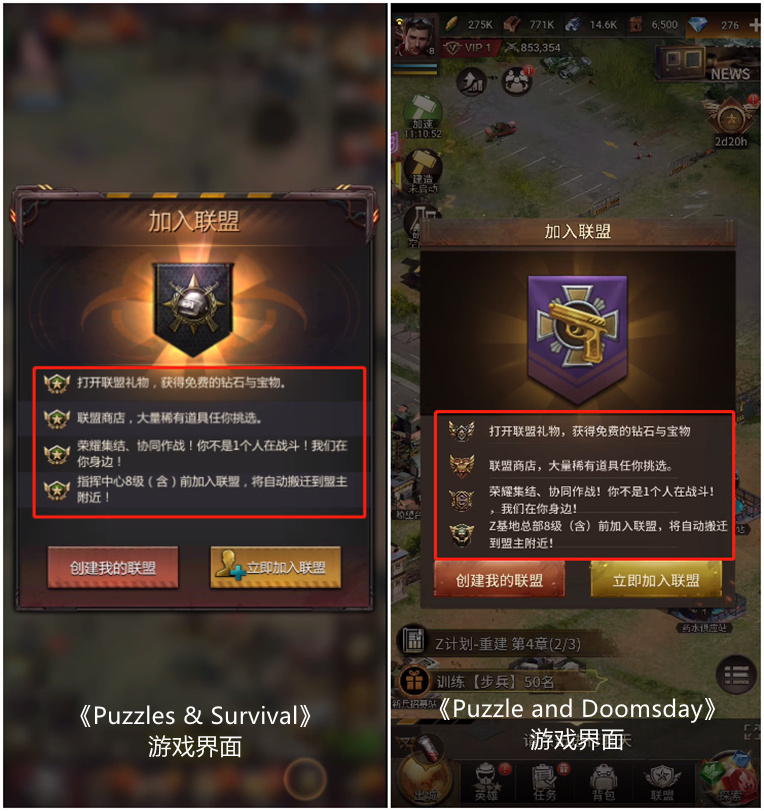Click gold 立即加入联盟 with person-plus icon
Viewport: 764px width, 811px height.
[x=276, y=567]
